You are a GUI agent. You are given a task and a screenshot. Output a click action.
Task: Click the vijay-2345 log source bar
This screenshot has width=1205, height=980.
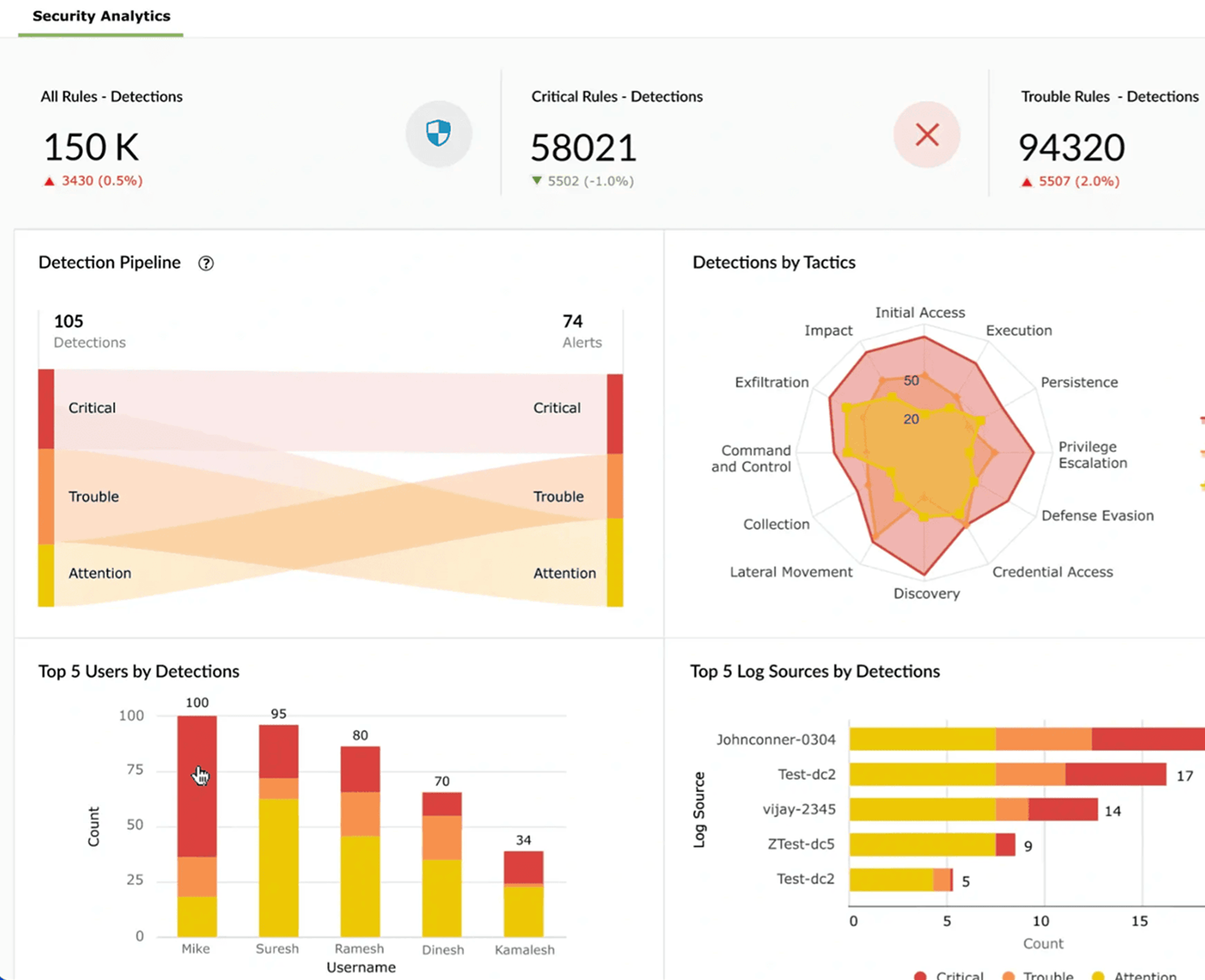(x=973, y=810)
